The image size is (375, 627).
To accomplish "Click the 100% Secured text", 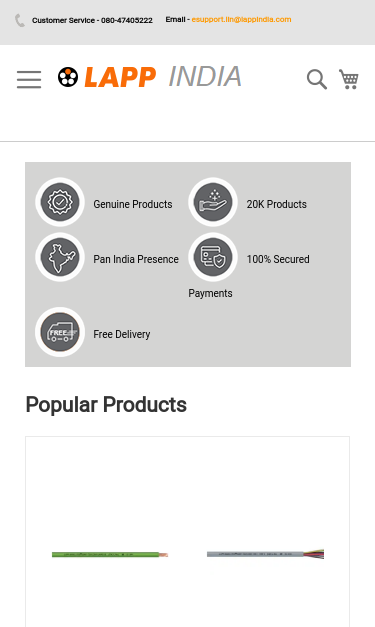I will point(278,259).
